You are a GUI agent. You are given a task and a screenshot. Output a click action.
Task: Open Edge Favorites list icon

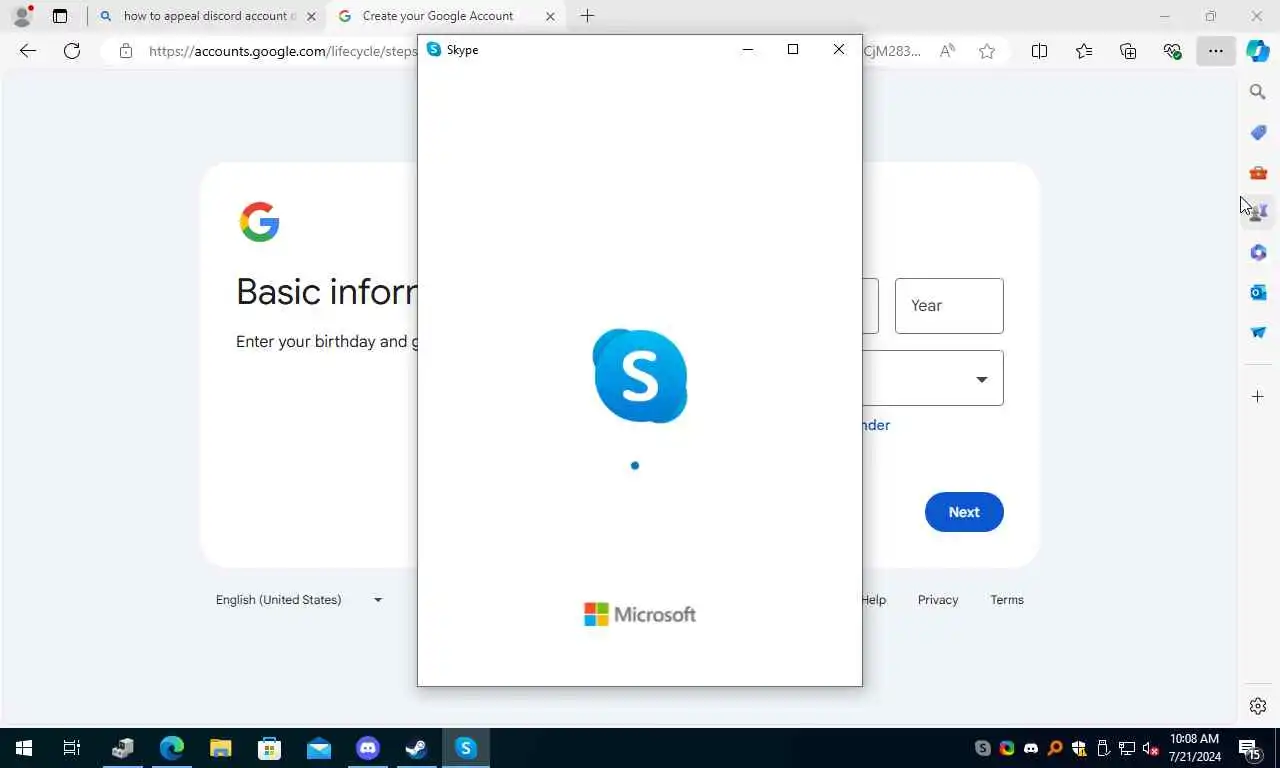[1084, 51]
